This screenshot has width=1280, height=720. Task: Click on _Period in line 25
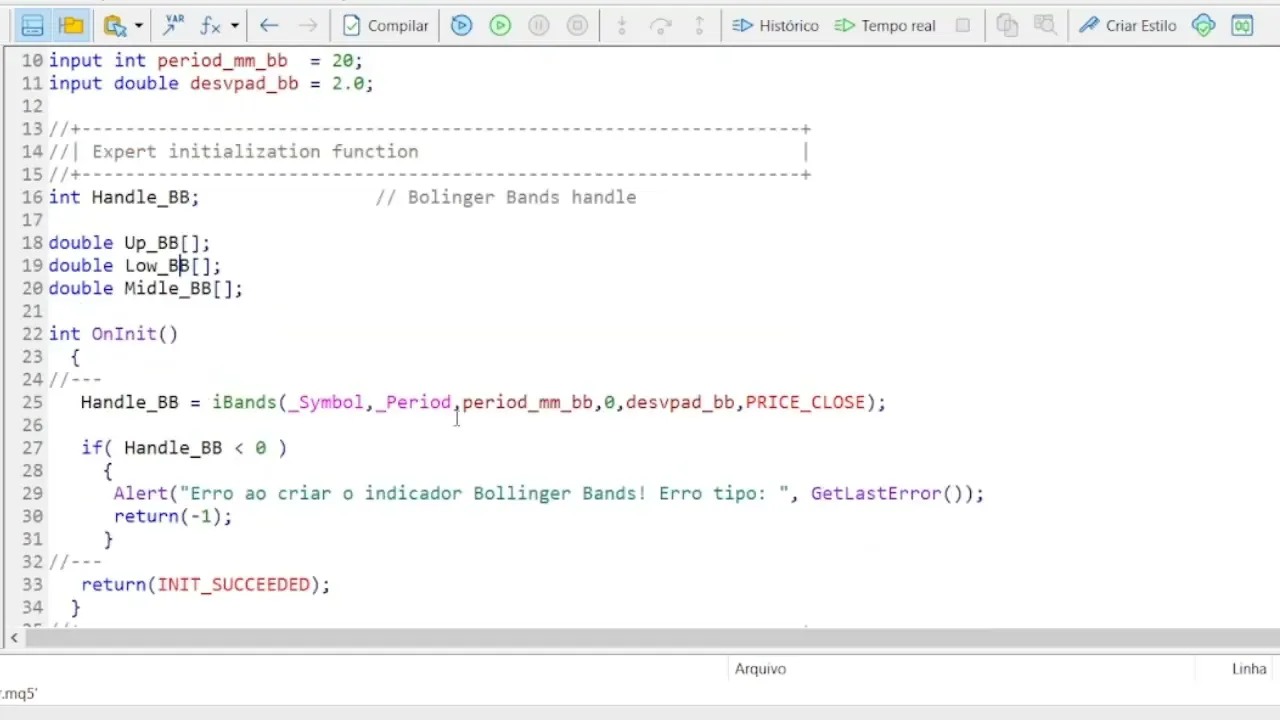(x=413, y=402)
